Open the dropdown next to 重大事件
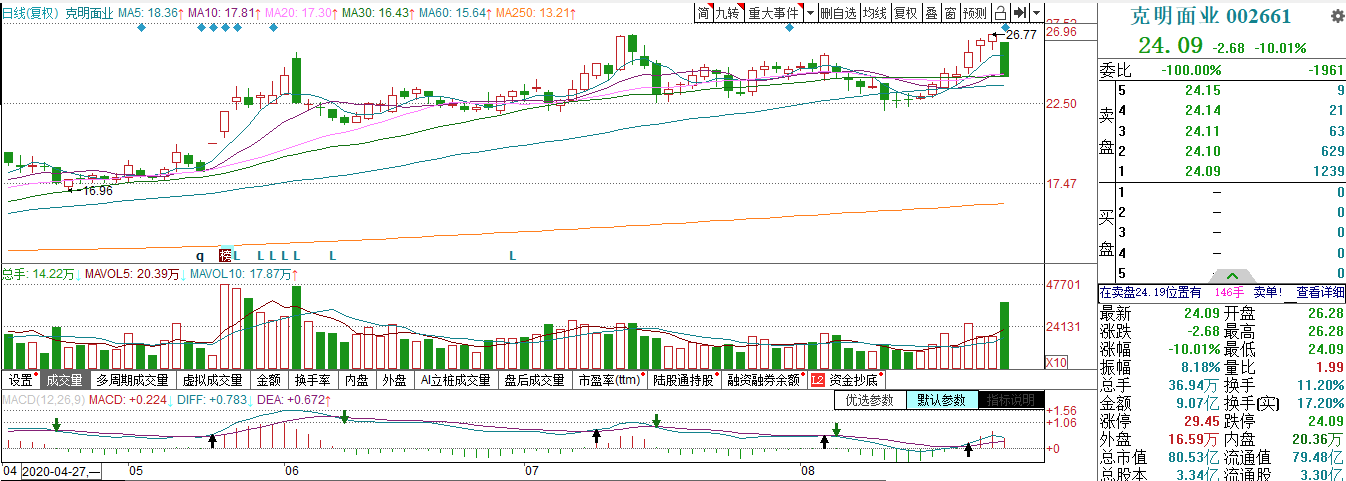Viewport: 1346px width, 481px height. (x=811, y=12)
